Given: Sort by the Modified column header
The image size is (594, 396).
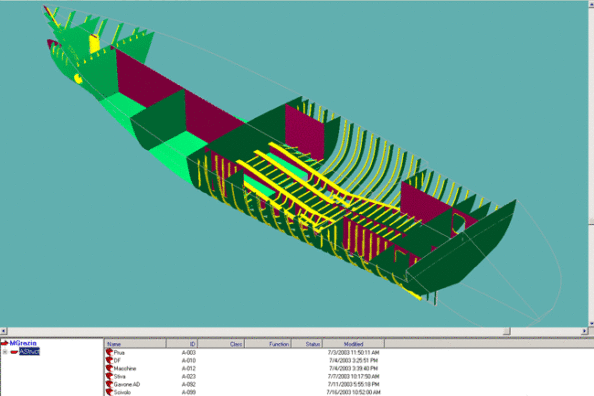Looking at the screenshot, I should coord(353,344).
